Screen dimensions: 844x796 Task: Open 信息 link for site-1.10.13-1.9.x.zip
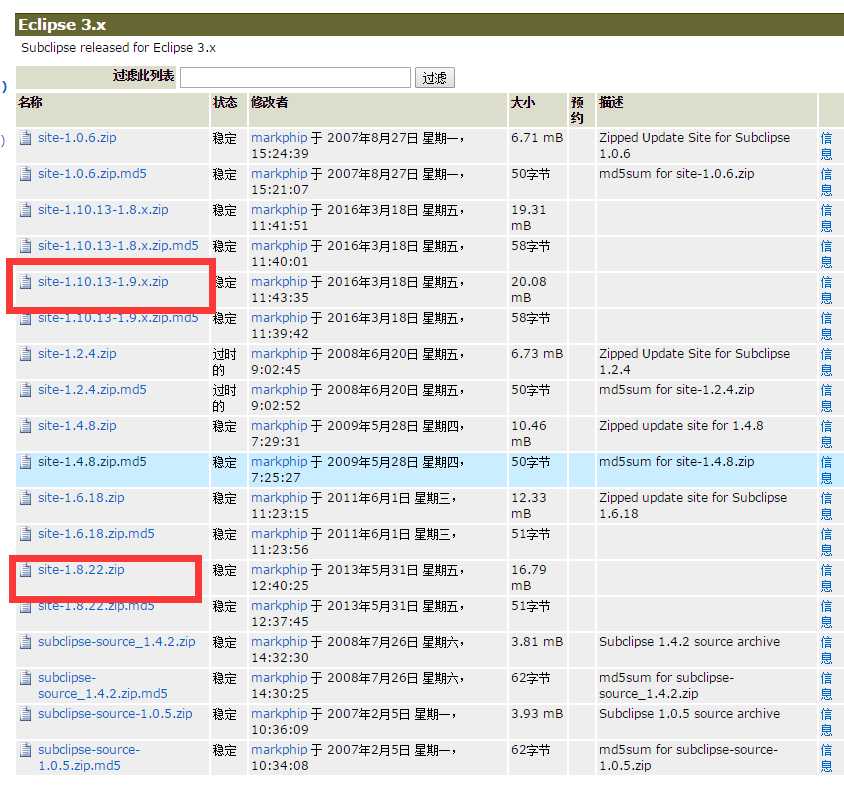pyautogui.click(x=826, y=290)
